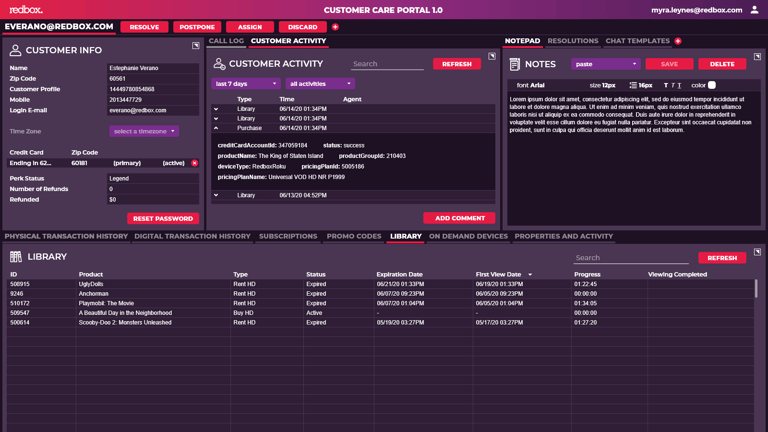Delete the current note
768x432 pixels.
(x=722, y=64)
